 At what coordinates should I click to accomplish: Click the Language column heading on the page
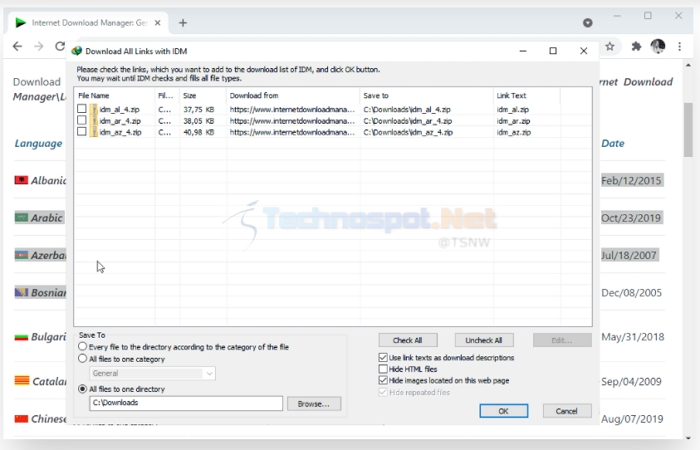click(38, 143)
